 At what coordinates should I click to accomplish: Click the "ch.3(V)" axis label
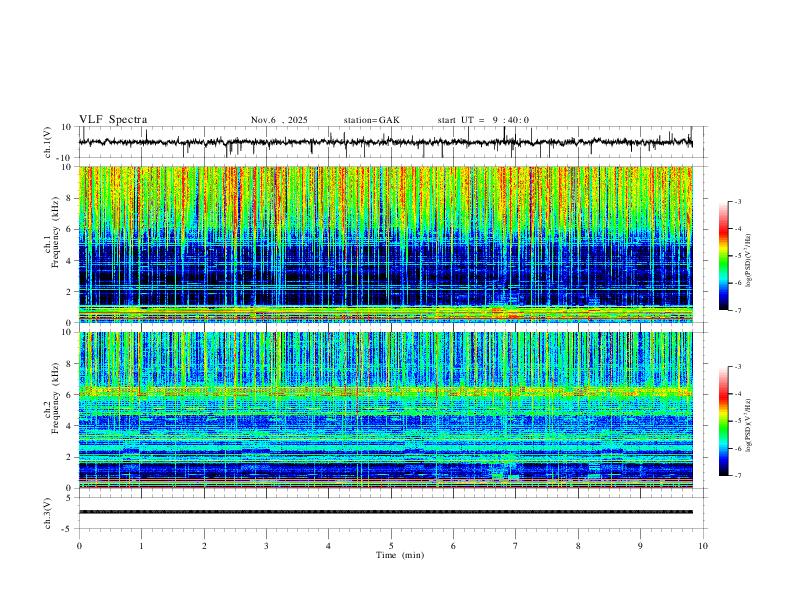[48, 513]
